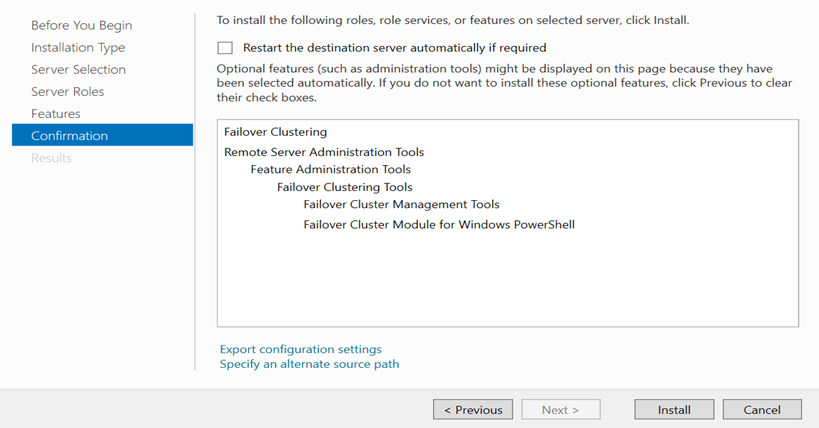Viewport: 819px width, 428px height.
Task: Select Failover Clustering Tools entry
Action: (x=345, y=187)
